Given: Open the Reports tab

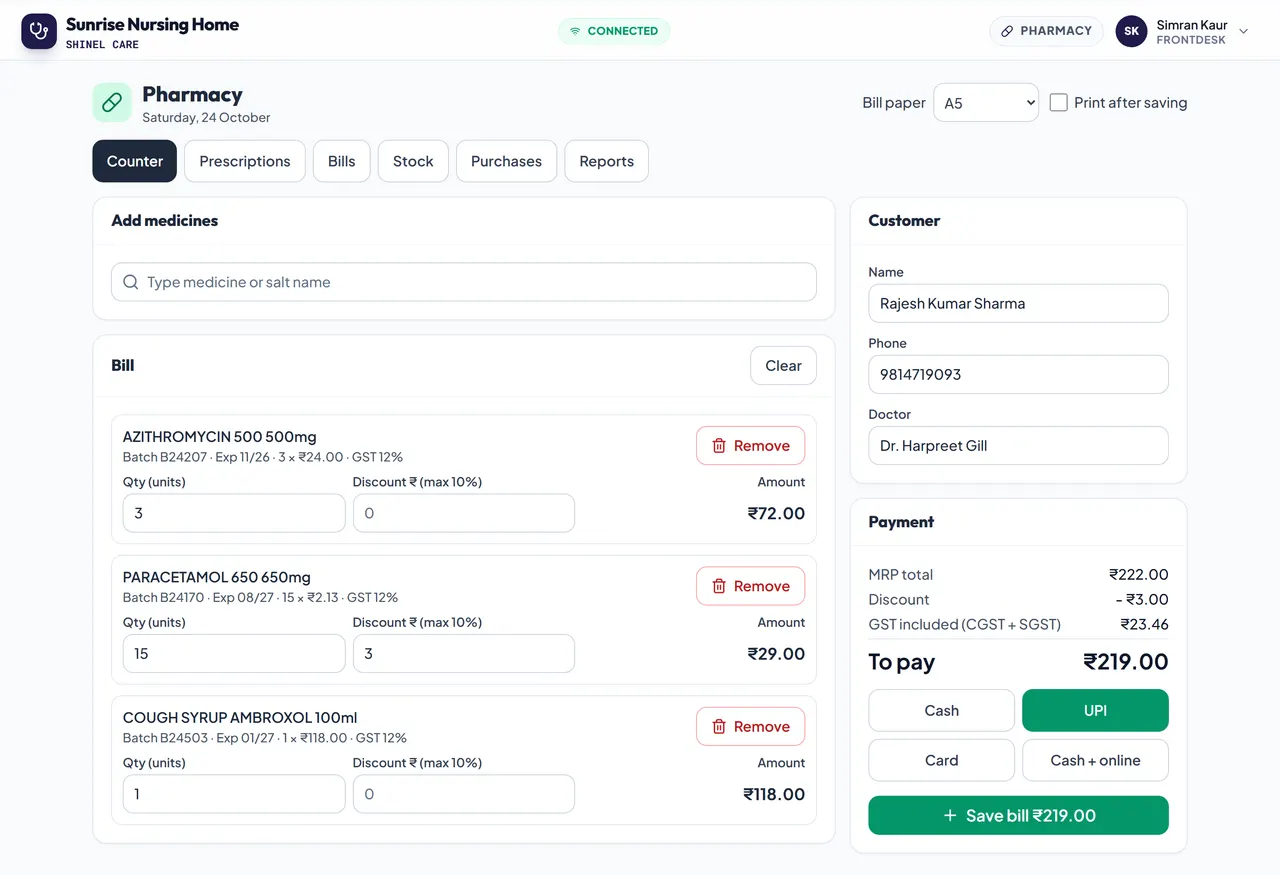Looking at the screenshot, I should pyautogui.click(x=607, y=161).
